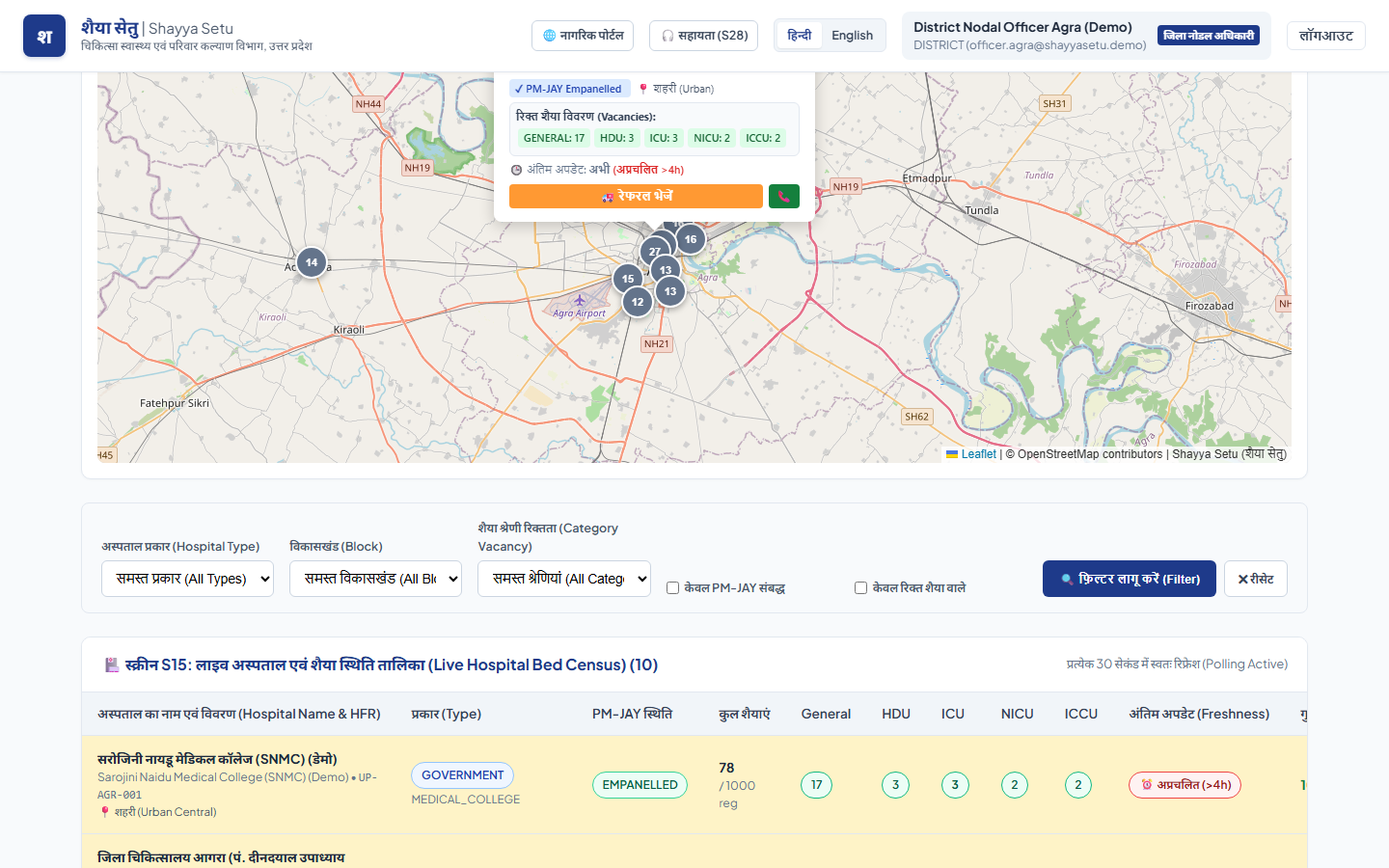Click the HDU column header

pyautogui.click(x=896, y=714)
